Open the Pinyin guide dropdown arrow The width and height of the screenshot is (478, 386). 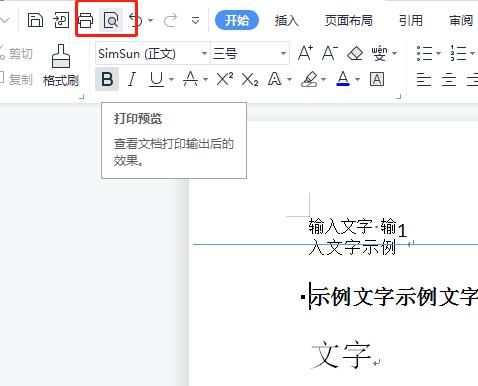tap(395, 53)
